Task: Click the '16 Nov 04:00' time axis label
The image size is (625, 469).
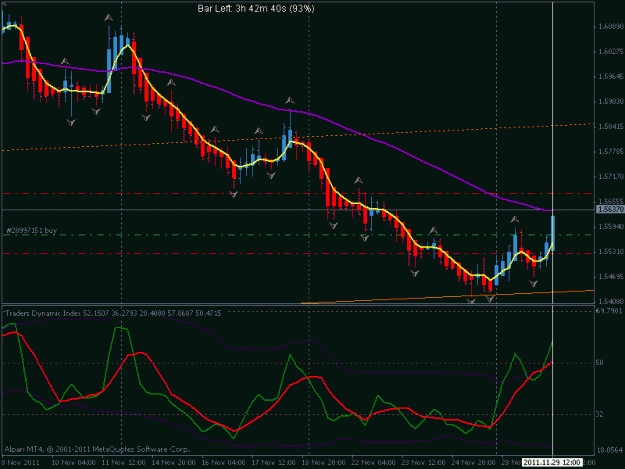Action: [x=224, y=462]
